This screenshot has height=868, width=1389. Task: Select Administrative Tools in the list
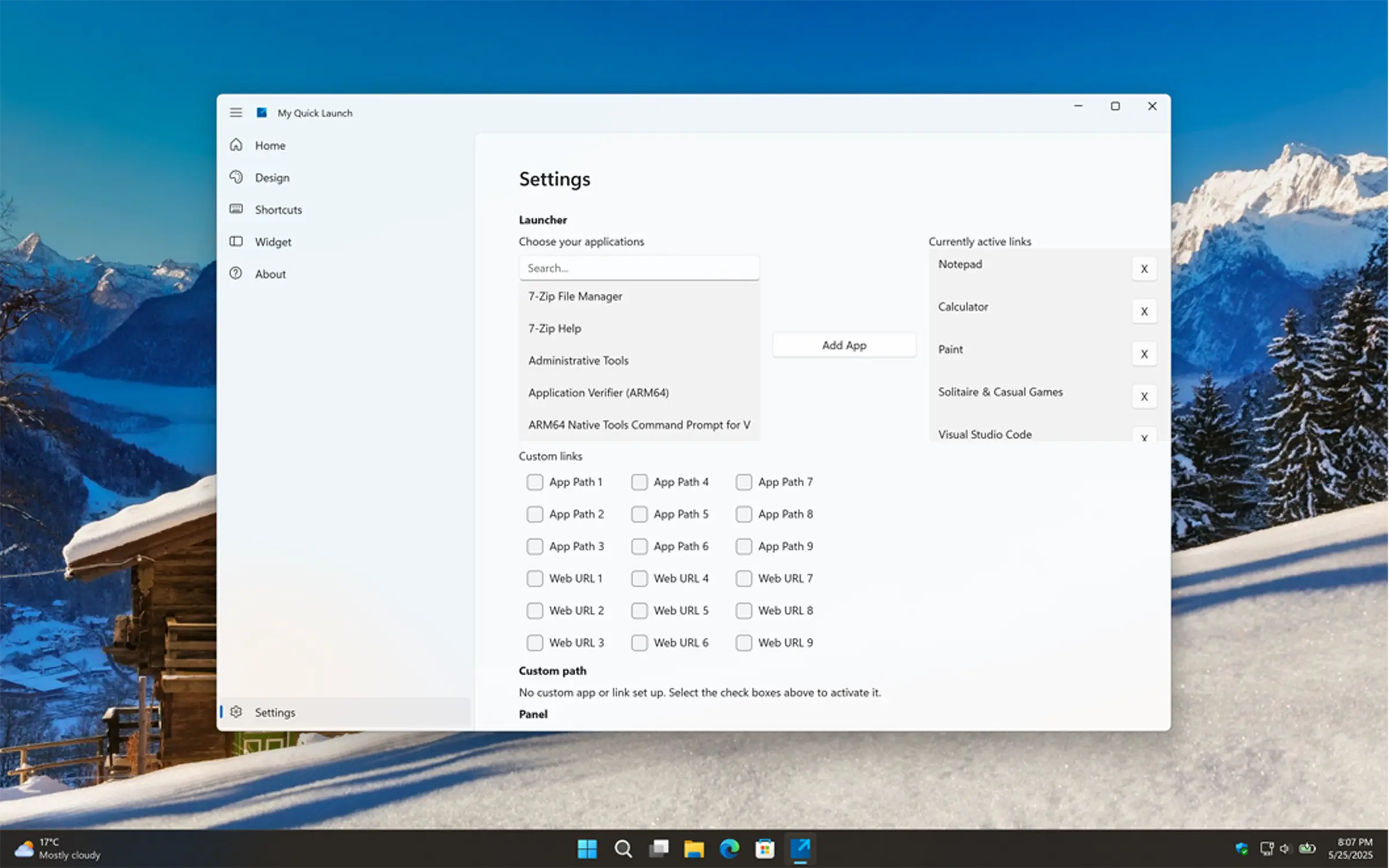pyautogui.click(x=639, y=361)
